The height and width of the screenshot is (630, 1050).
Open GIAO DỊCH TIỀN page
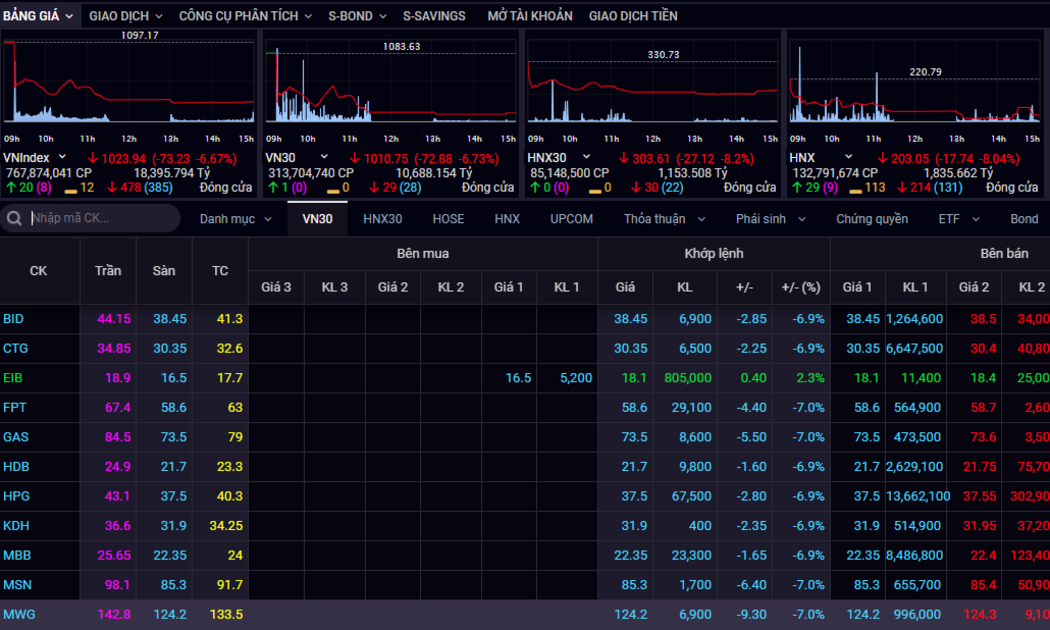point(633,16)
